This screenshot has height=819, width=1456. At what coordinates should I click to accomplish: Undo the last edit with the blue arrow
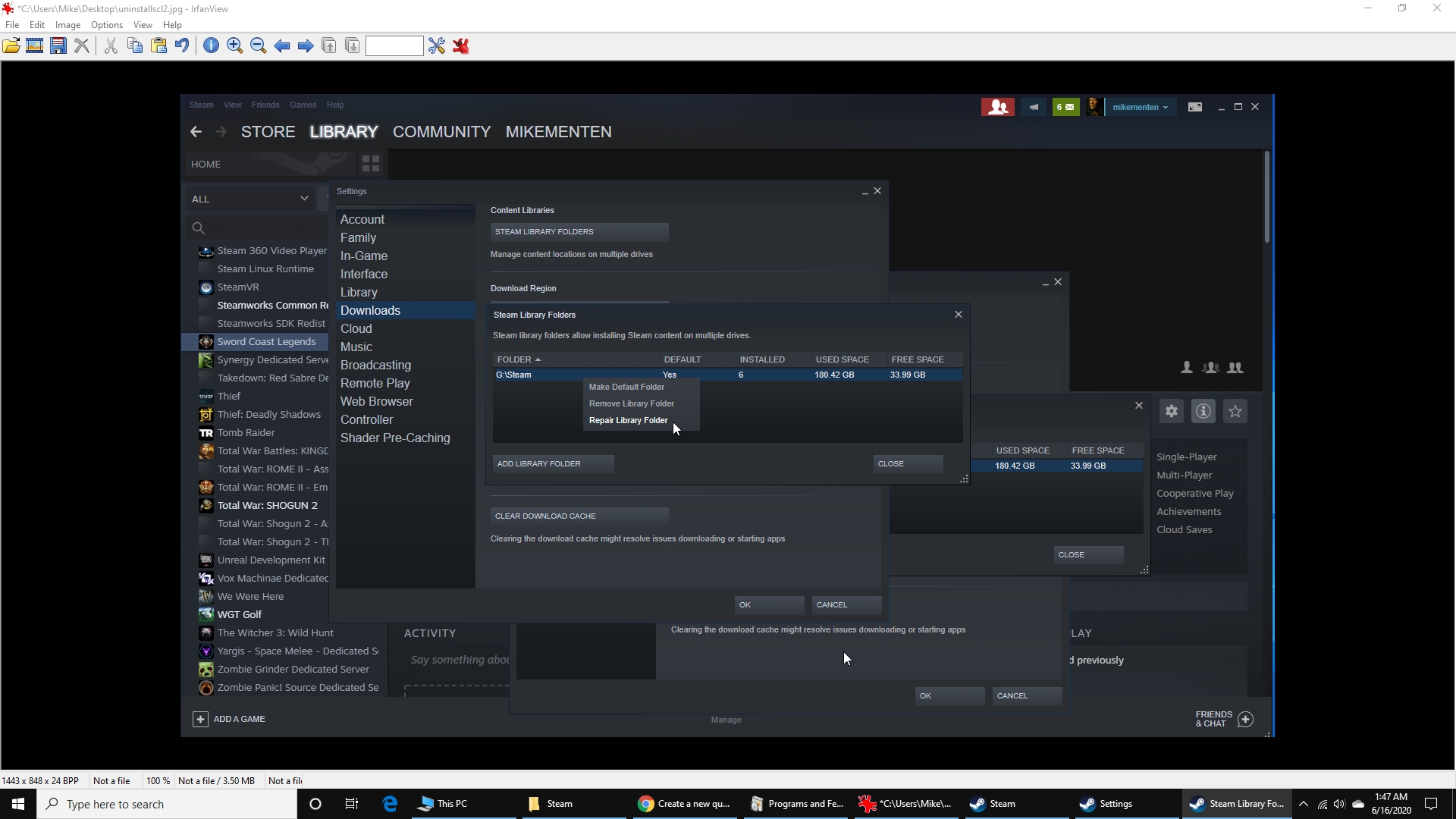coord(182,46)
